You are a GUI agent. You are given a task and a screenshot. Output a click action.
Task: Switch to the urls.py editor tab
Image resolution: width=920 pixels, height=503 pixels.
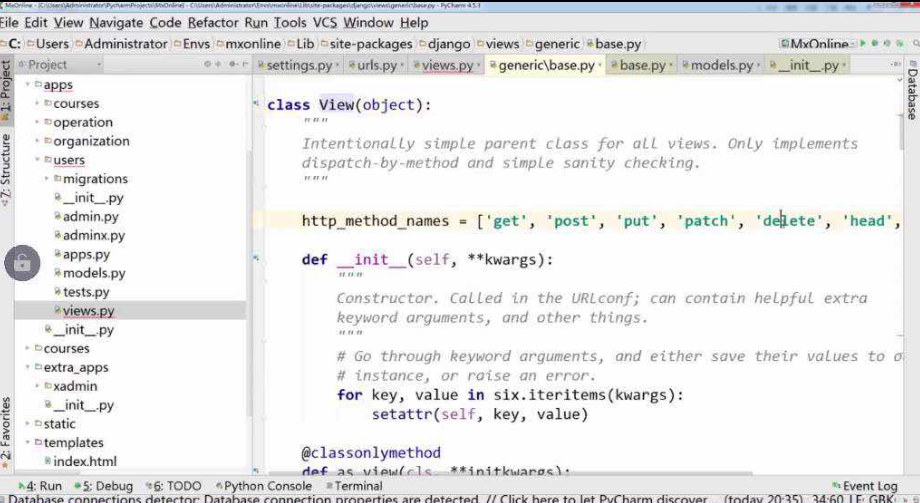(x=377, y=65)
